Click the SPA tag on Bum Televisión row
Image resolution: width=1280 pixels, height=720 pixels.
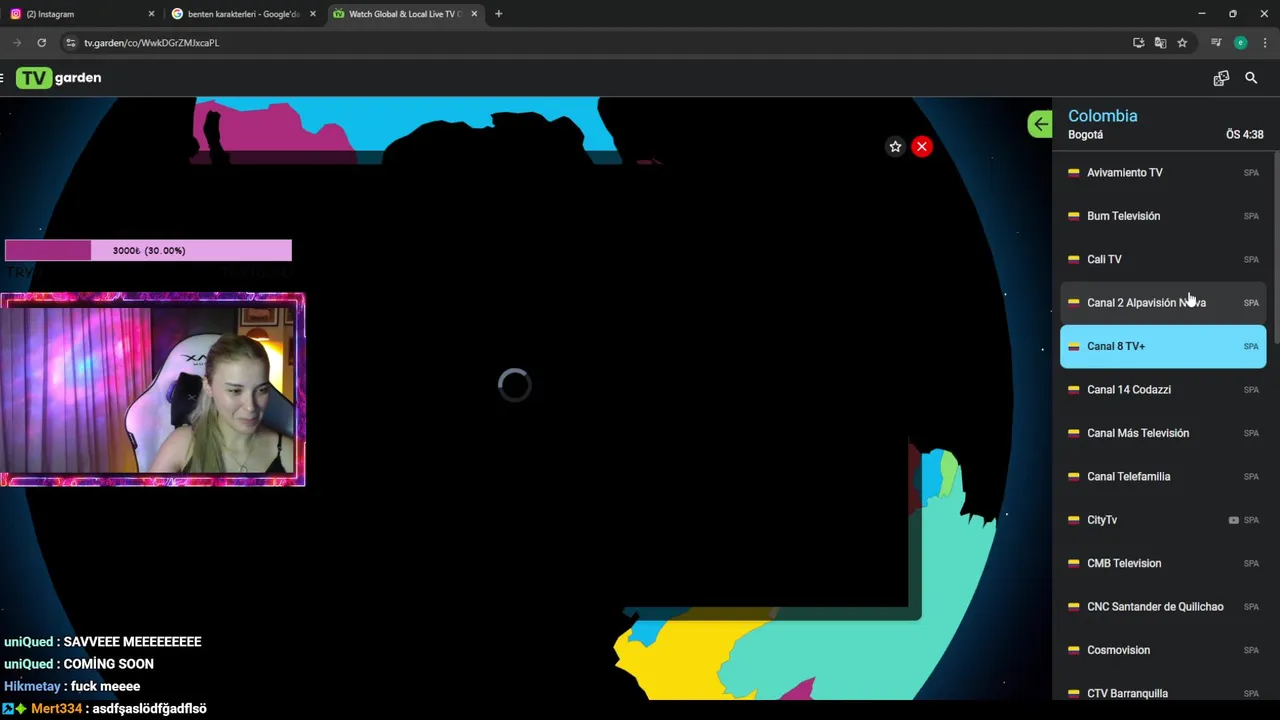[x=1251, y=216]
